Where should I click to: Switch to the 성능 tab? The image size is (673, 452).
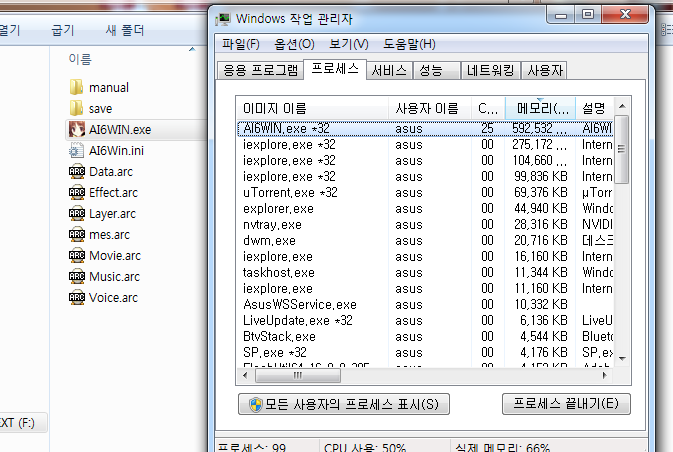coord(430,70)
